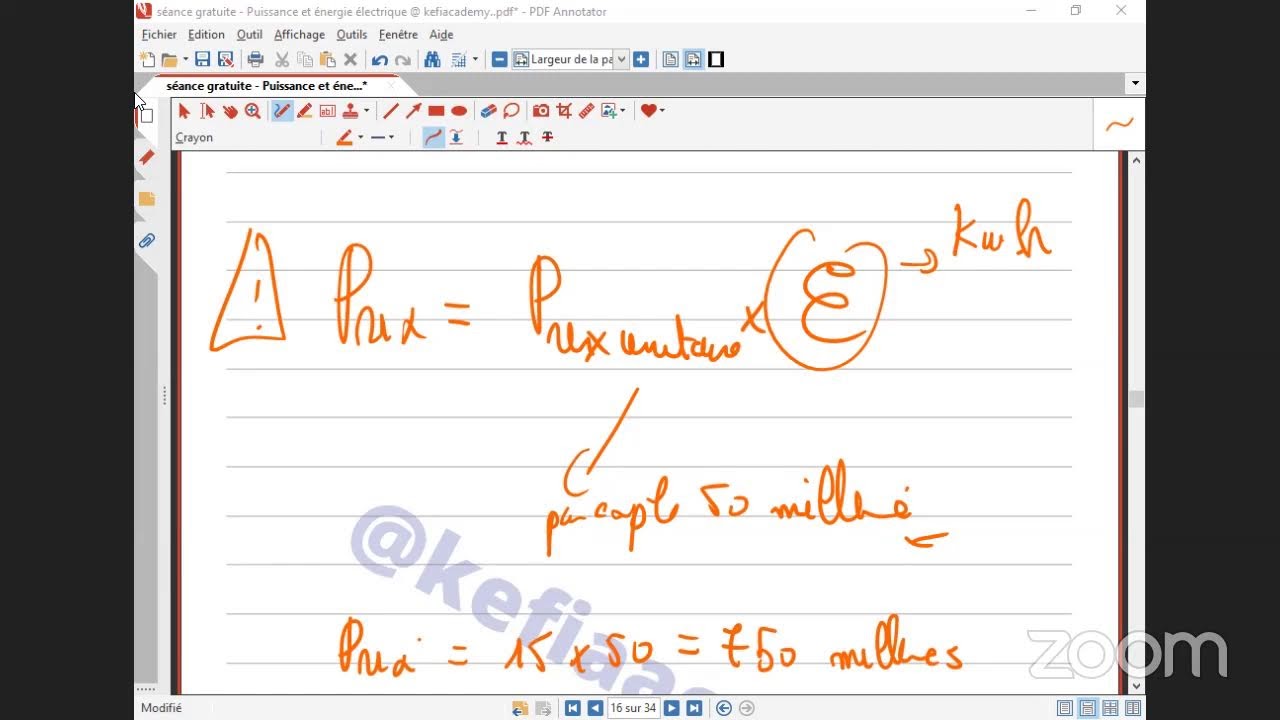Expand the Stamp tool options arrow

(366, 111)
